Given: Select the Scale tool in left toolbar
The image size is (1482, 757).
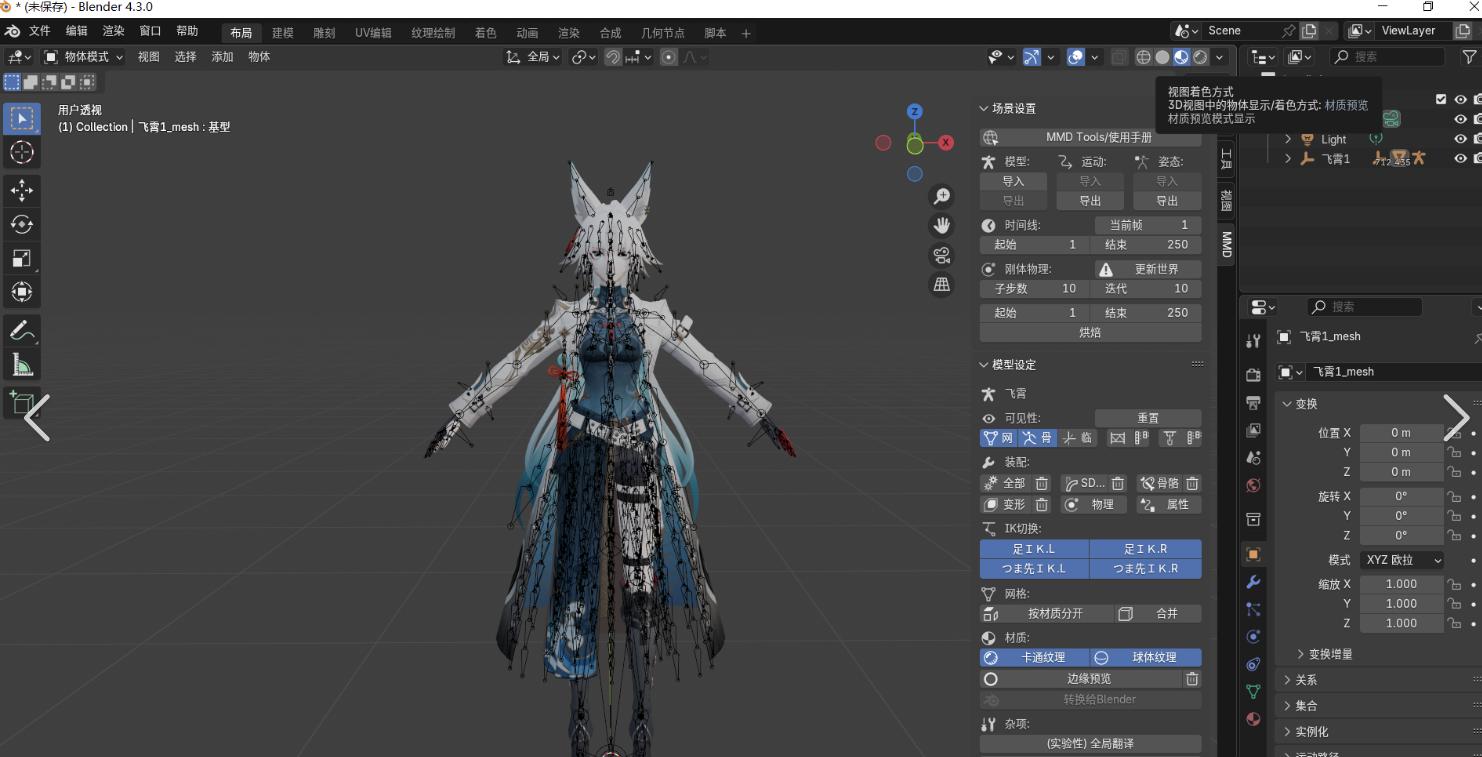Looking at the screenshot, I should pos(22,258).
